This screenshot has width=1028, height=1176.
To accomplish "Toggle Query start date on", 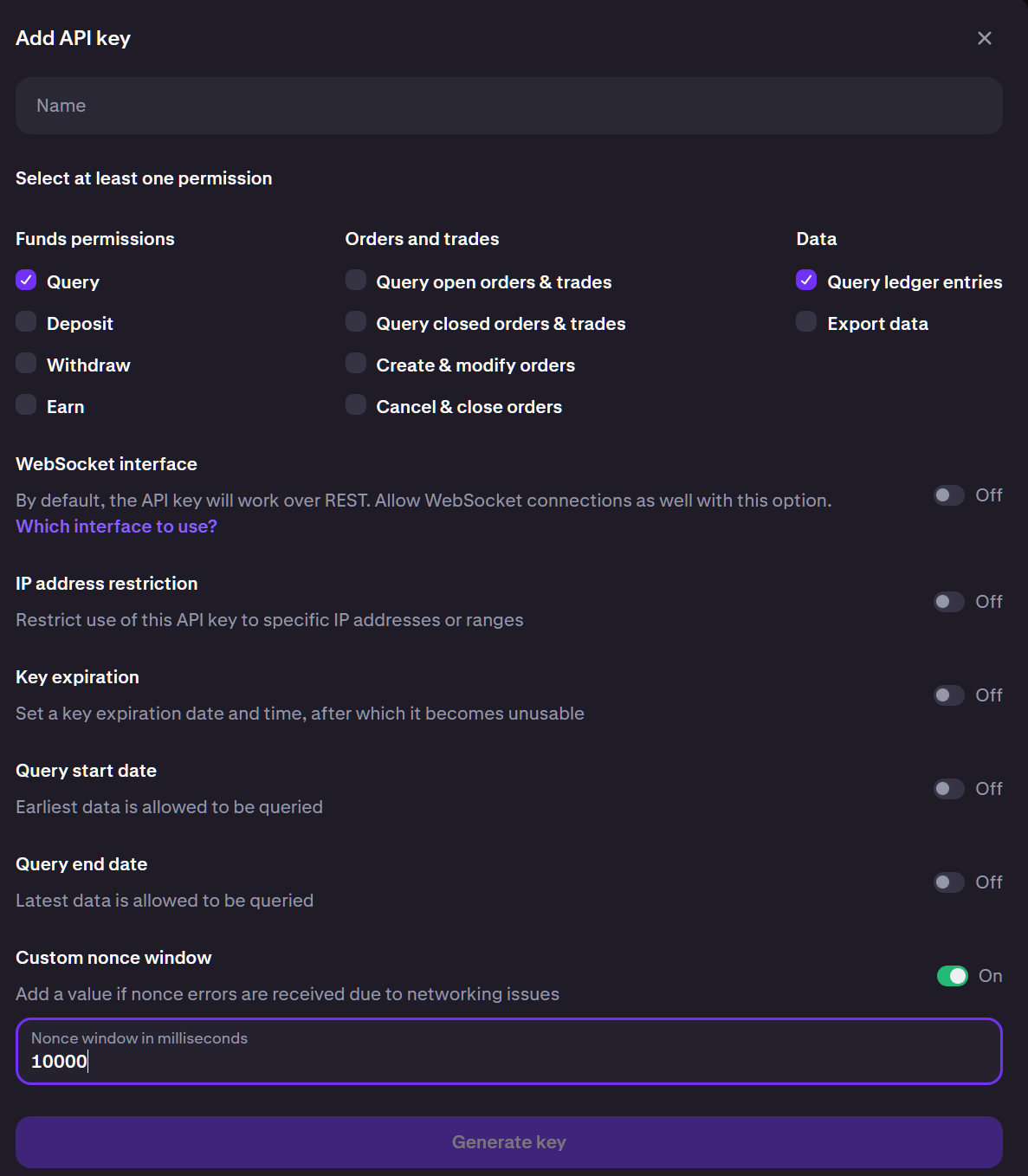I will point(949,789).
